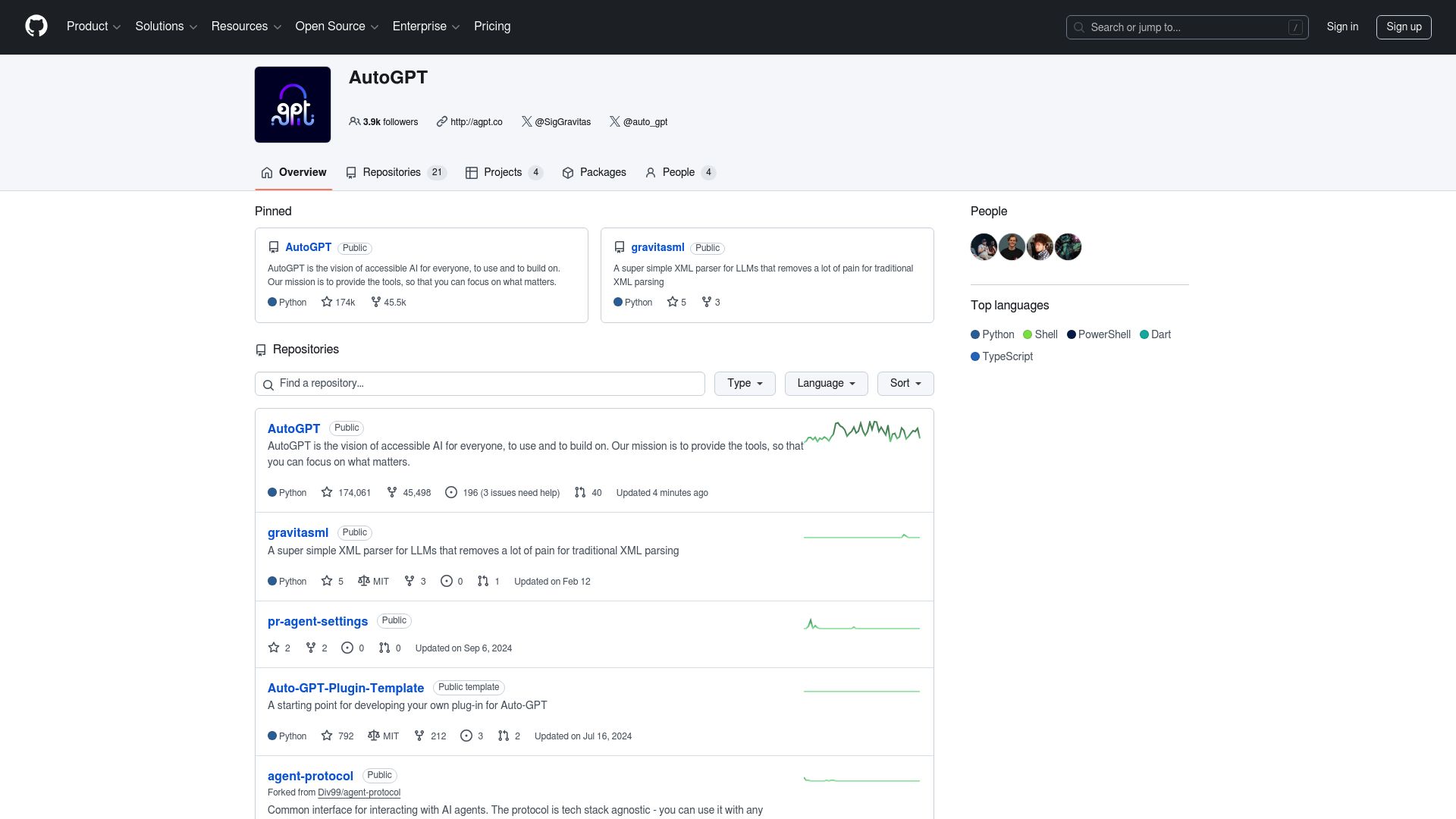The image size is (1456, 819).
Task: Open gravitasml pull requests count 1
Action: (488, 582)
